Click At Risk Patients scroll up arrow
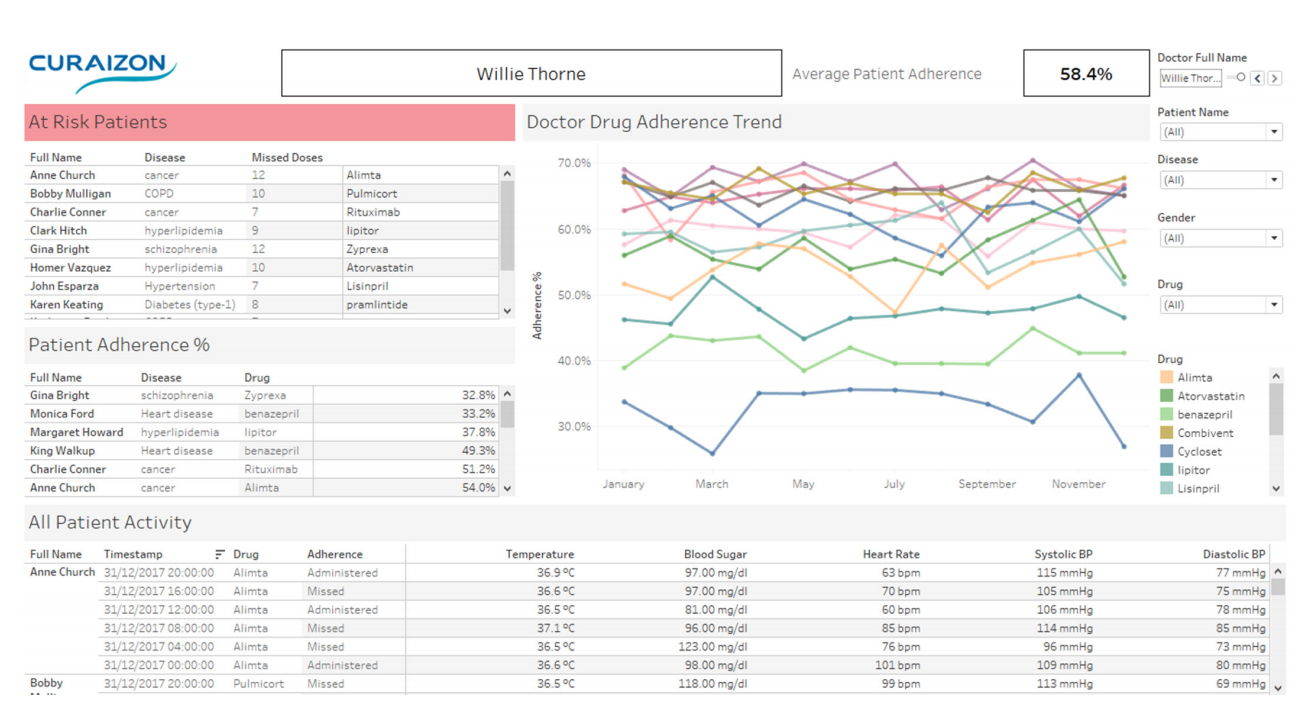 point(507,174)
